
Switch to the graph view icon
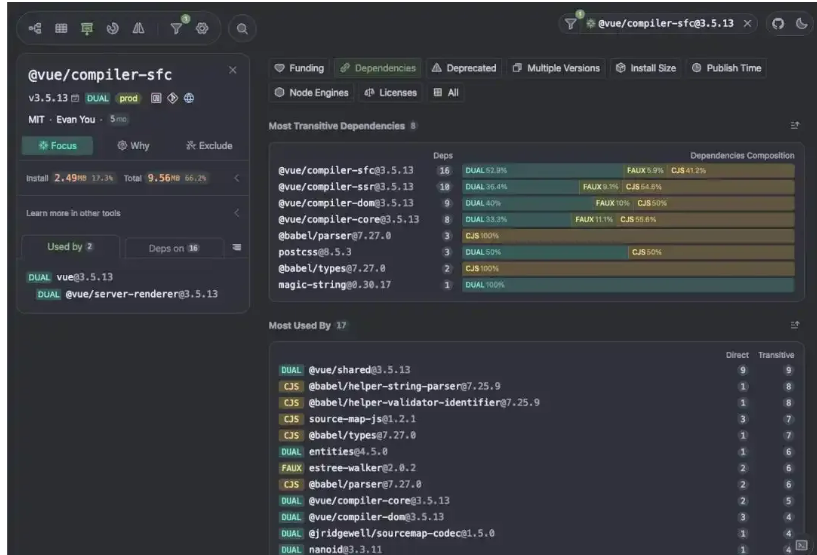click(35, 29)
